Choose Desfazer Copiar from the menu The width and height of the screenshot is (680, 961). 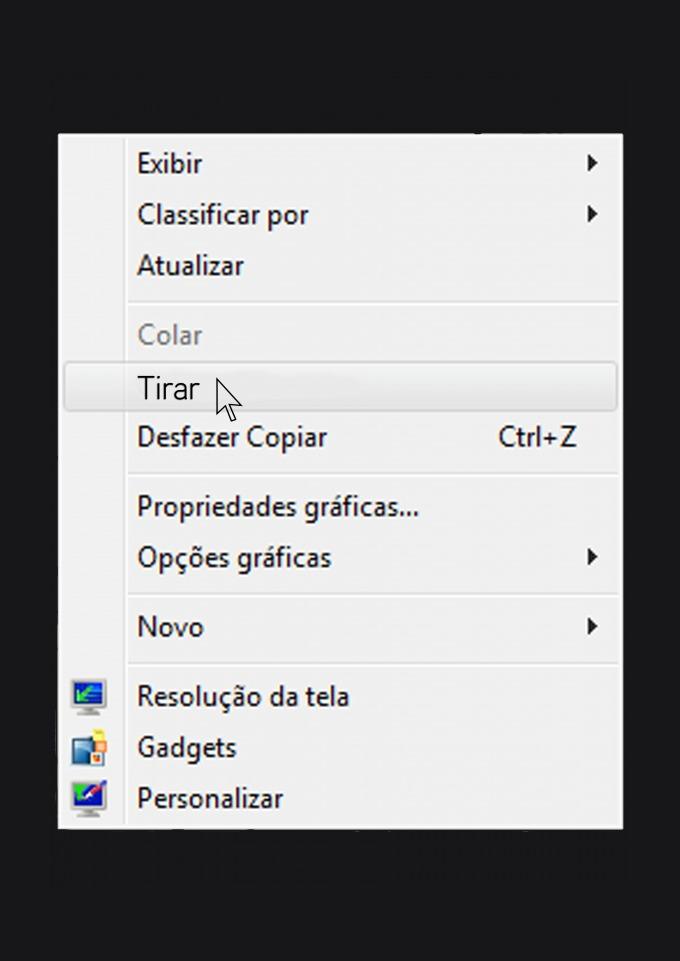pyautogui.click(x=232, y=437)
